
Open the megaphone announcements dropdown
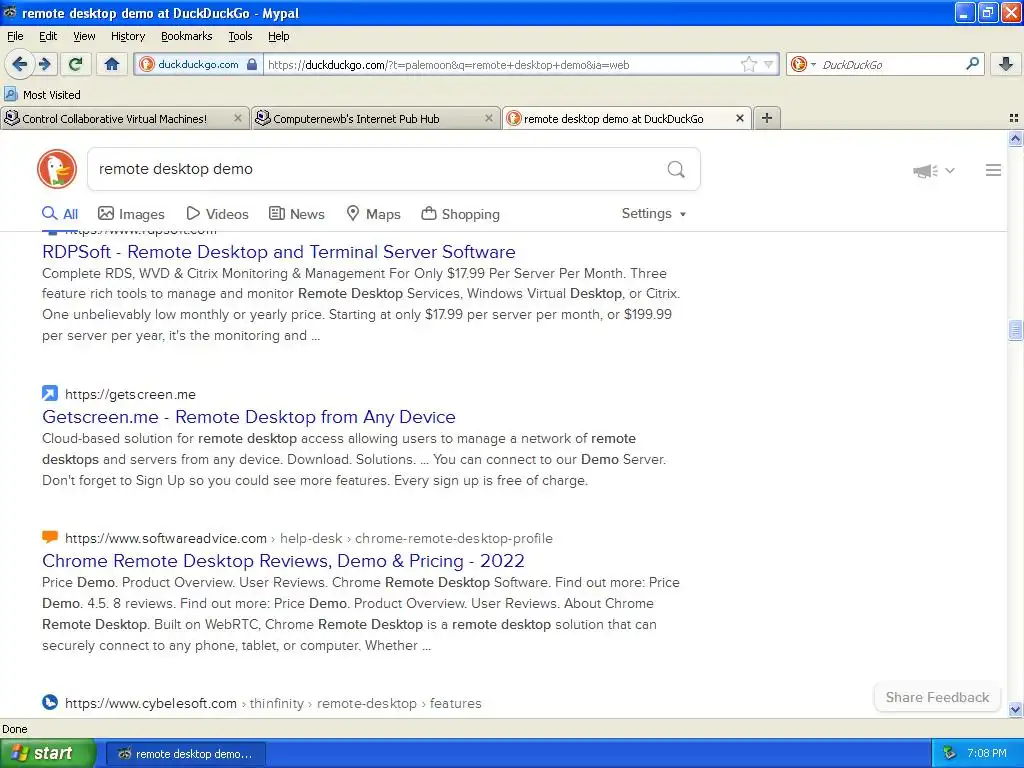(x=933, y=170)
